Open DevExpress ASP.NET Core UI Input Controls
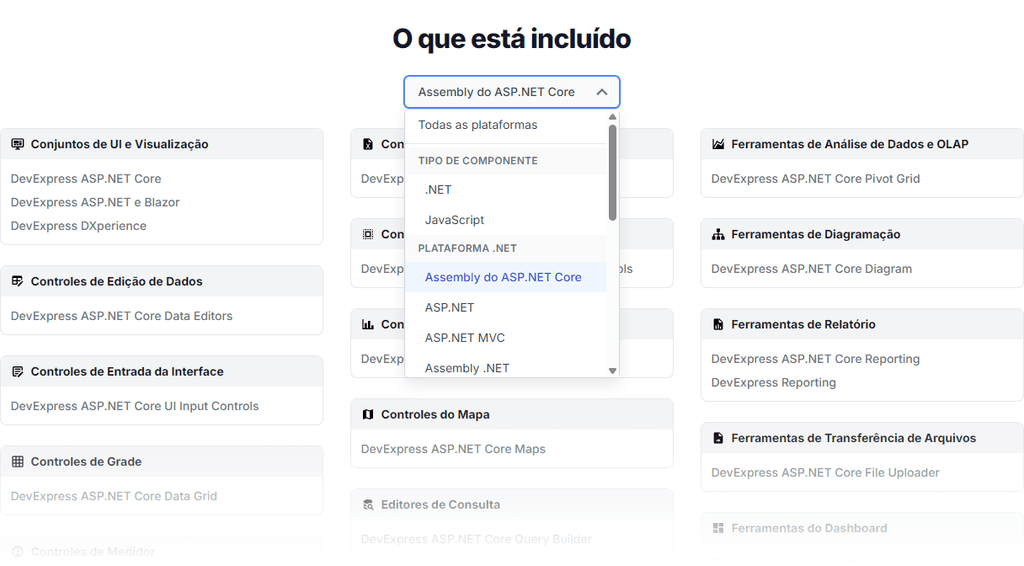This screenshot has width=1024, height=566. tap(135, 406)
